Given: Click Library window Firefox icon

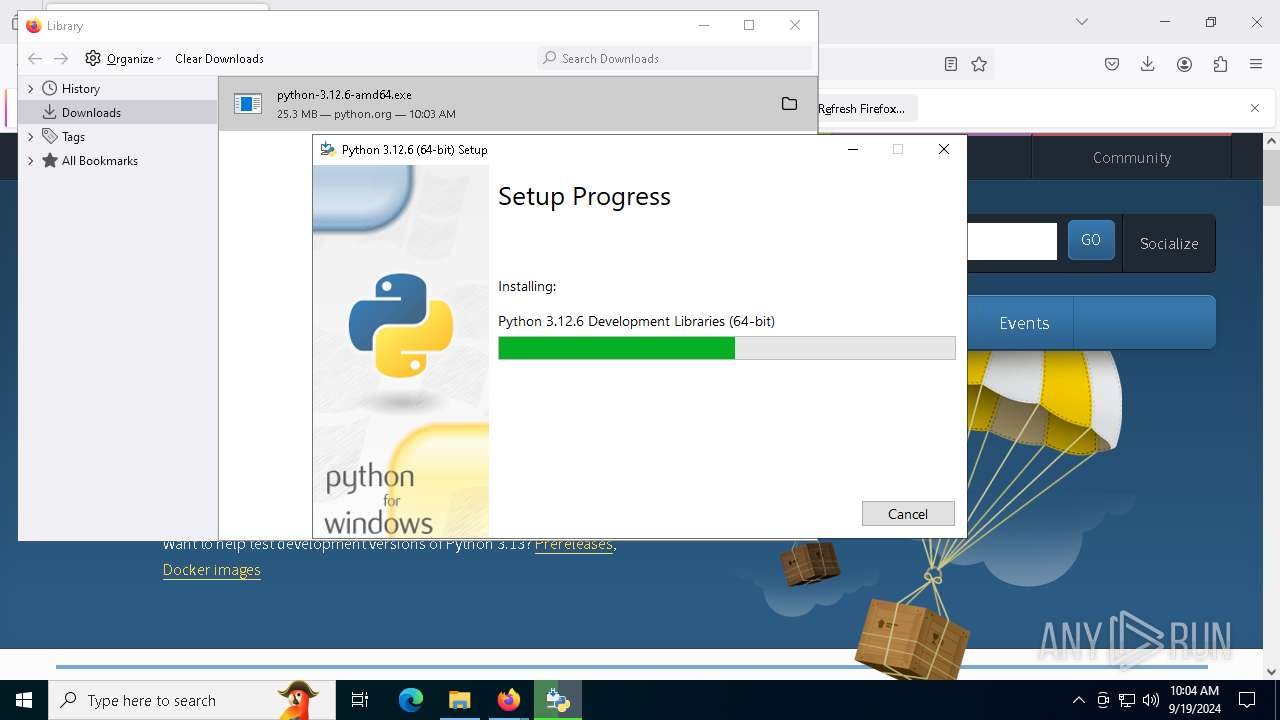Looking at the screenshot, I should tap(33, 25).
